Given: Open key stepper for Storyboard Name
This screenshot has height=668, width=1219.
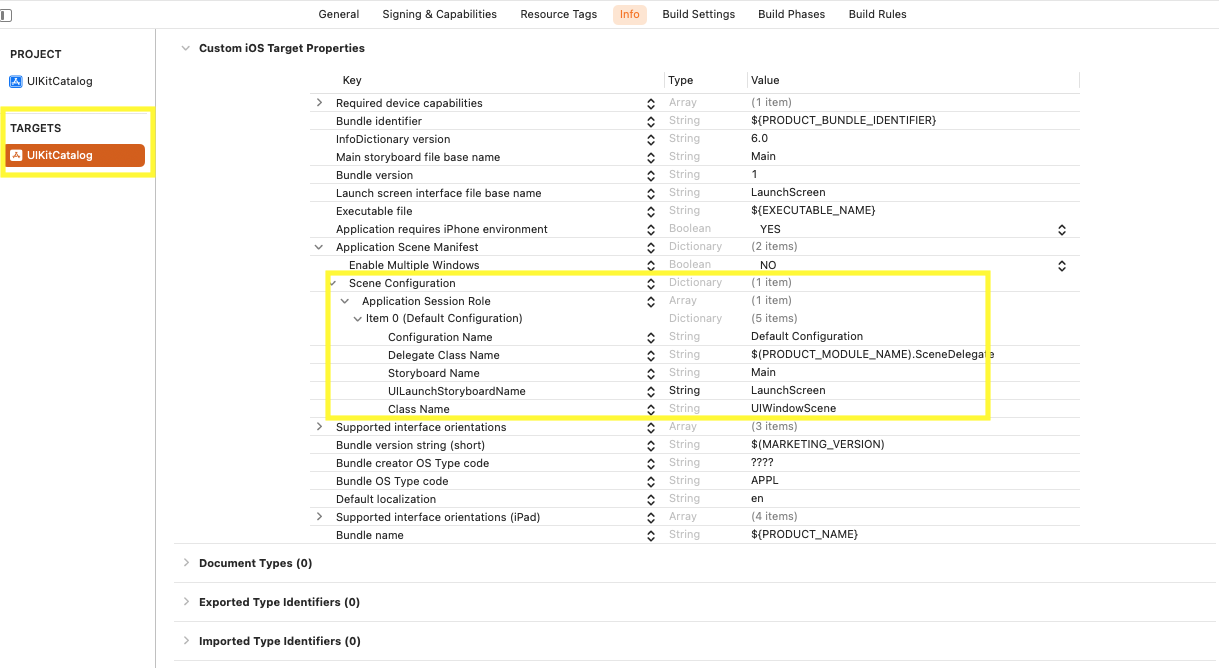Looking at the screenshot, I should click(651, 373).
